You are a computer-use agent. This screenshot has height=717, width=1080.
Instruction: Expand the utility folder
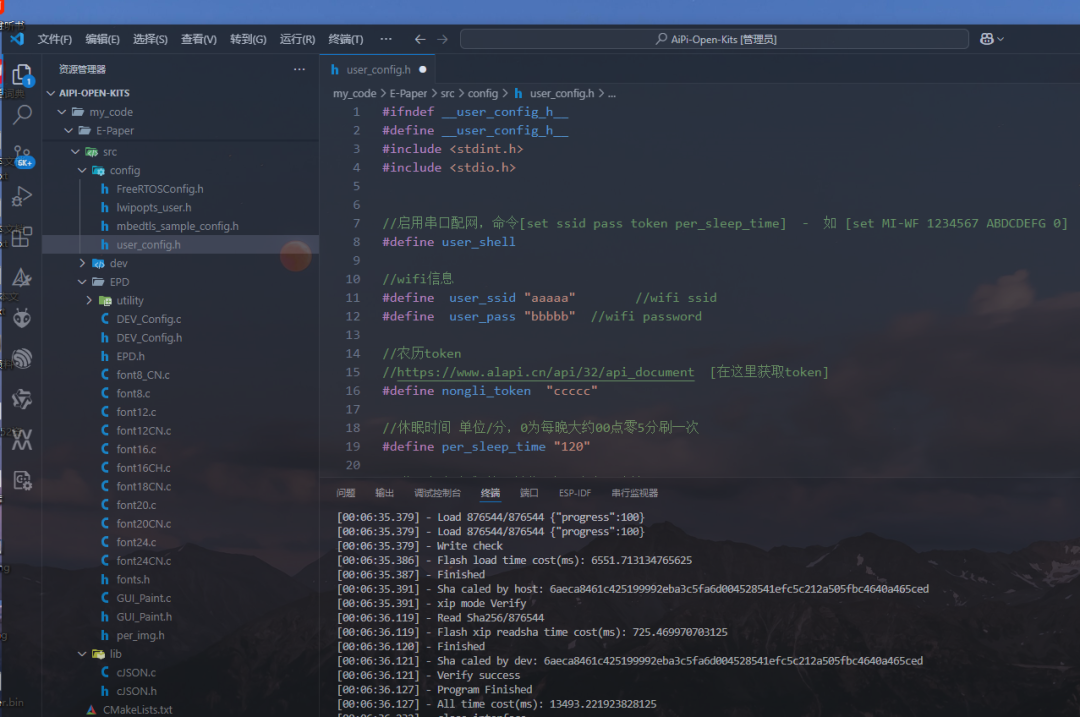(x=89, y=300)
